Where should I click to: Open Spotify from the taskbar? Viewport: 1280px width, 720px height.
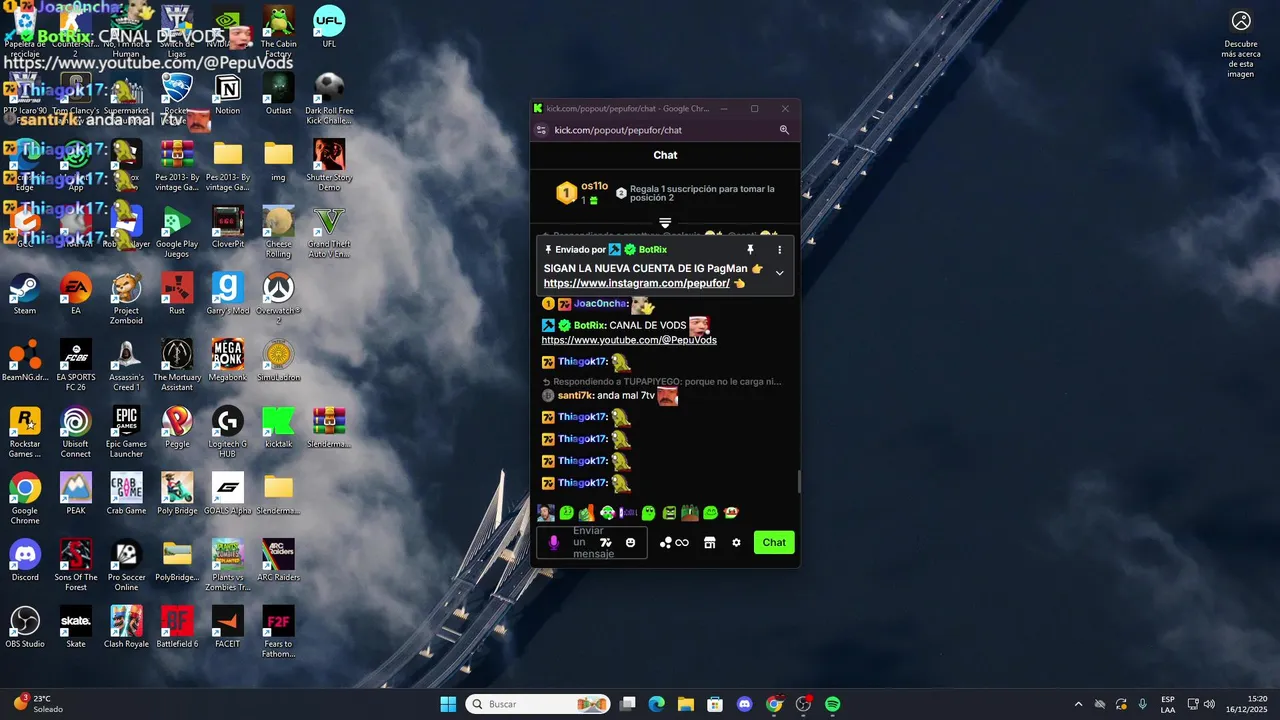(x=833, y=704)
